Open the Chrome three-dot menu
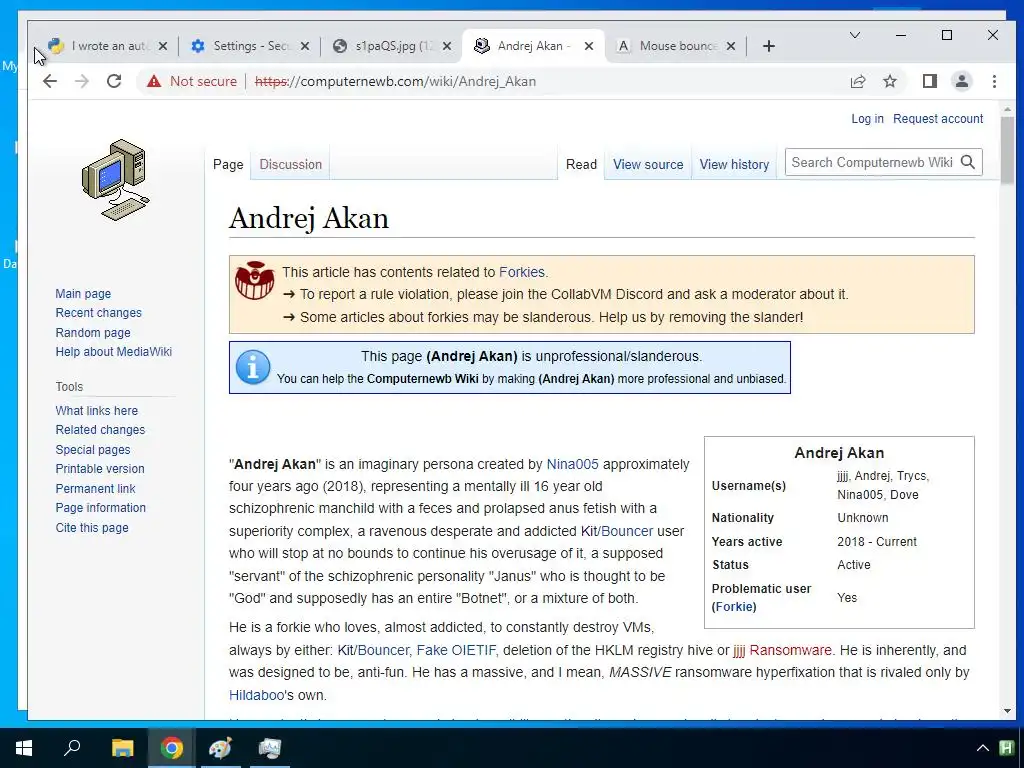This screenshot has width=1024, height=768. 994,81
